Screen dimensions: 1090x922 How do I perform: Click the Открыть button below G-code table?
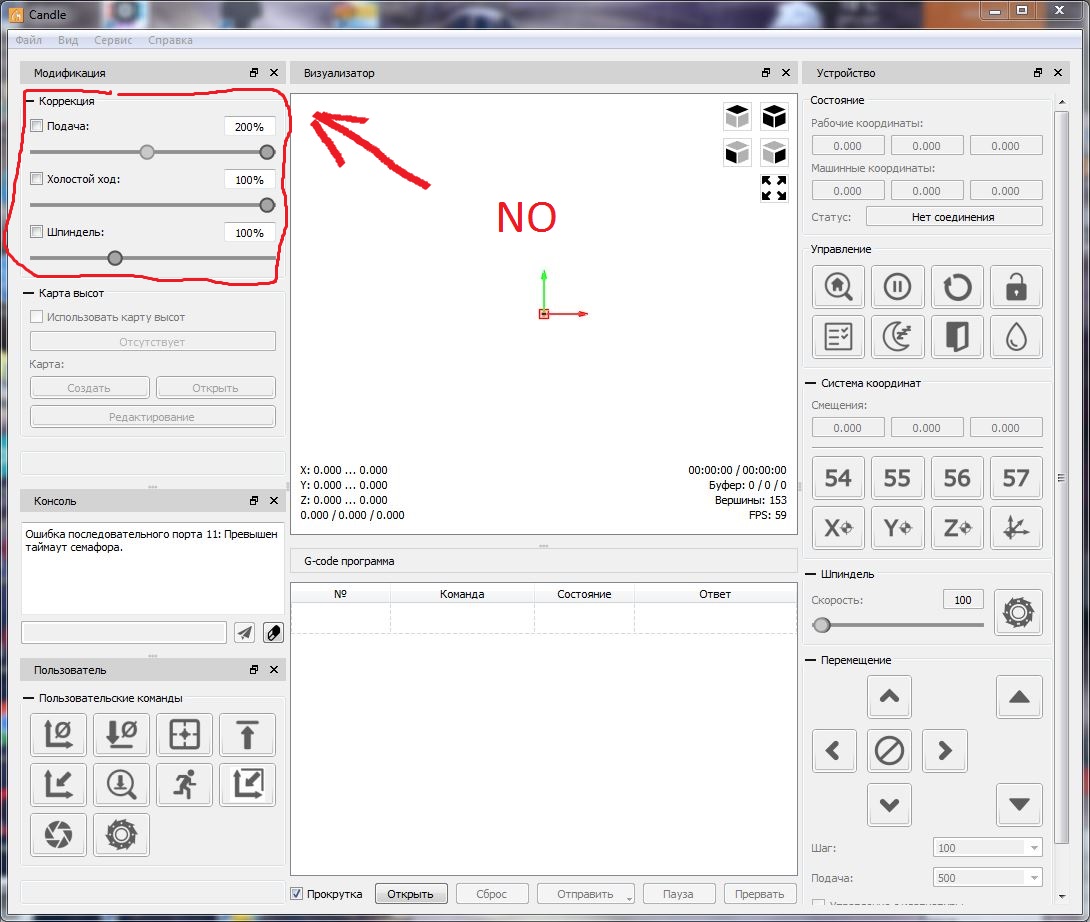click(x=410, y=894)
